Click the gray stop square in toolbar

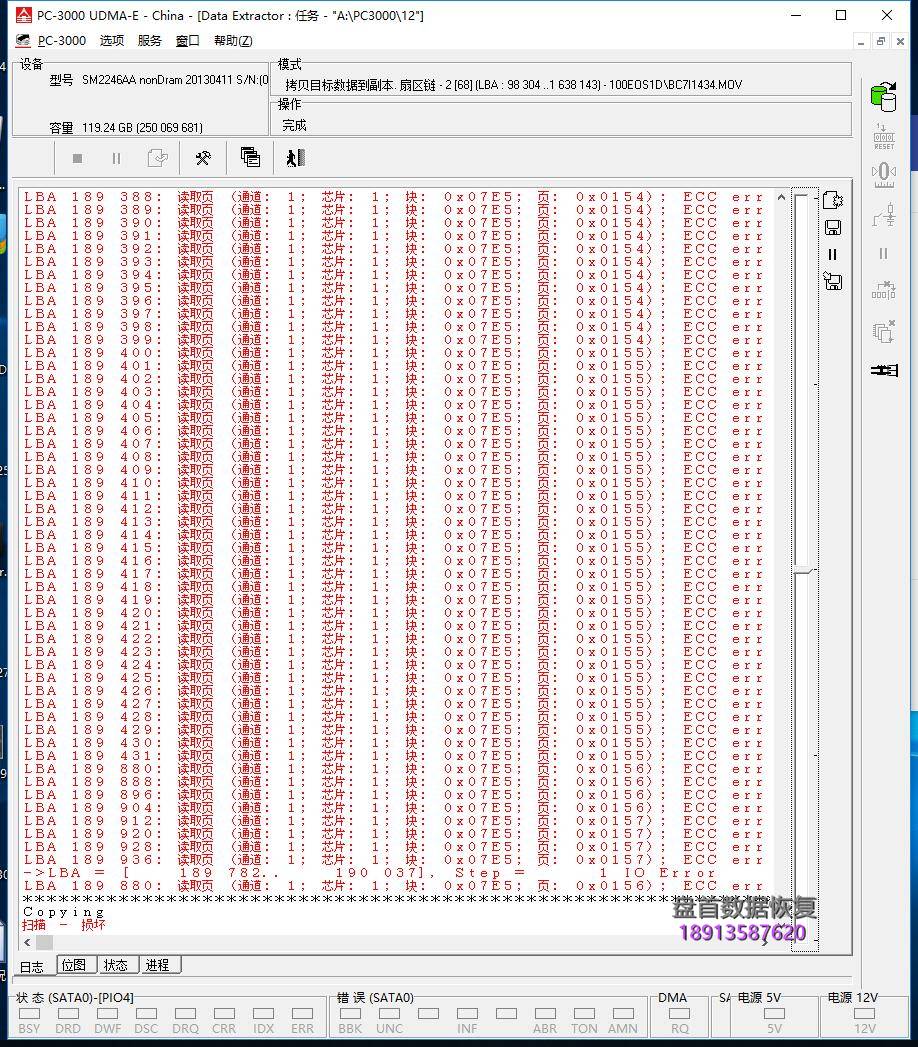(77, 158)
